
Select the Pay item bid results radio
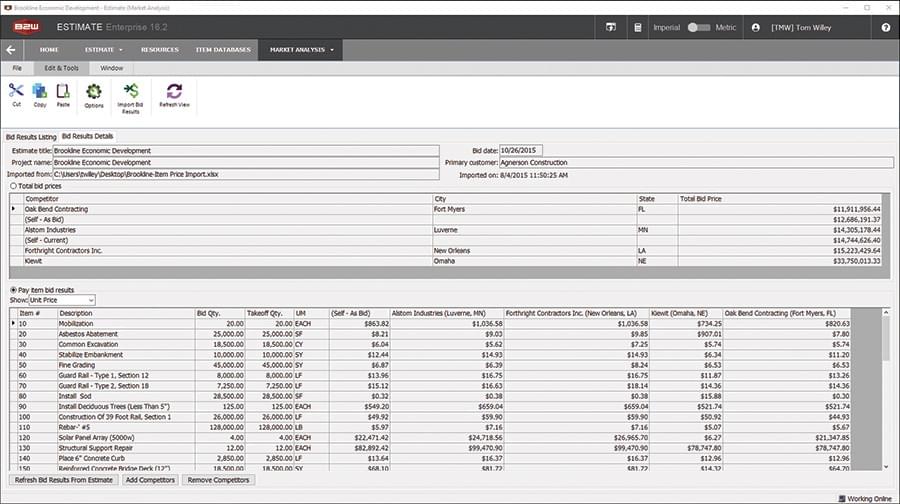(13, 289)
